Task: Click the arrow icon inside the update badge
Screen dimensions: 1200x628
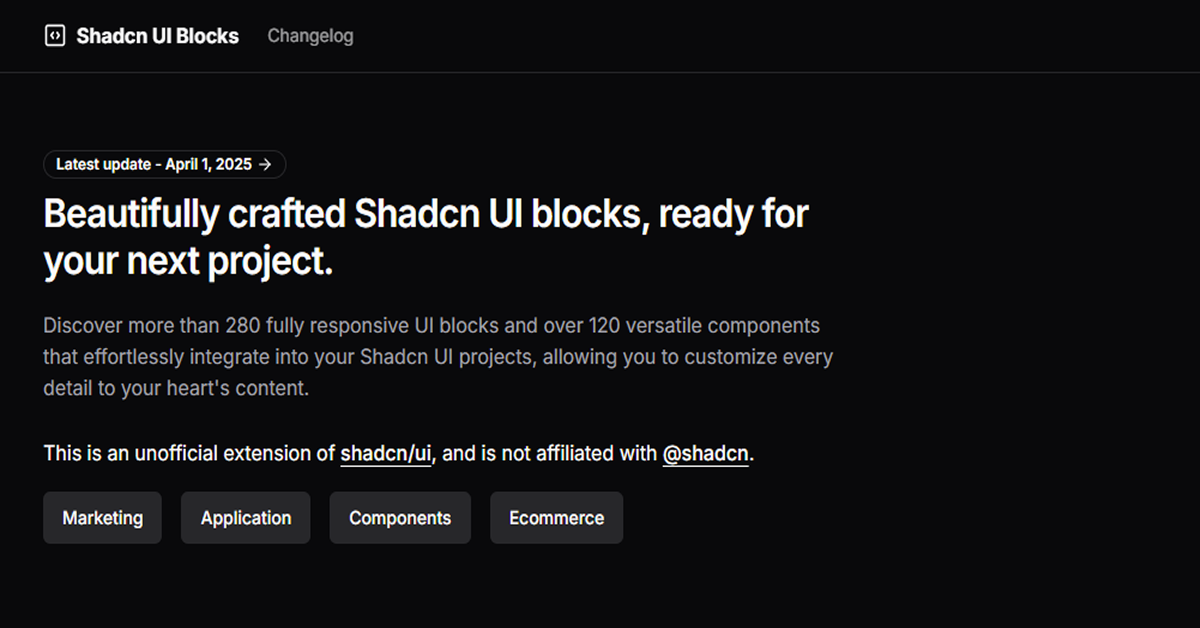Action: click(264, 164)
